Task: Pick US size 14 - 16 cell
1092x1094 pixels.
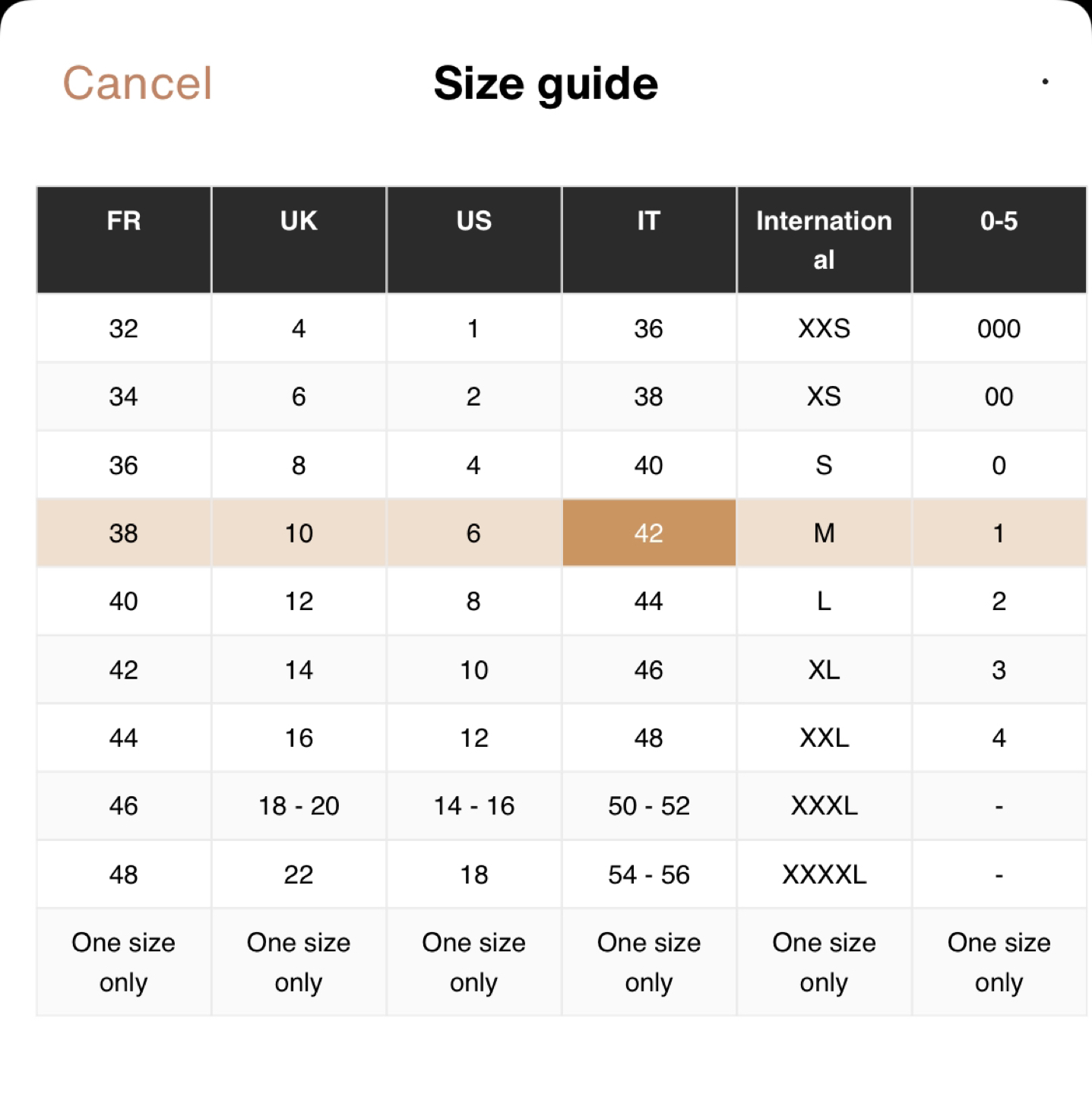Action: [474, 805]
